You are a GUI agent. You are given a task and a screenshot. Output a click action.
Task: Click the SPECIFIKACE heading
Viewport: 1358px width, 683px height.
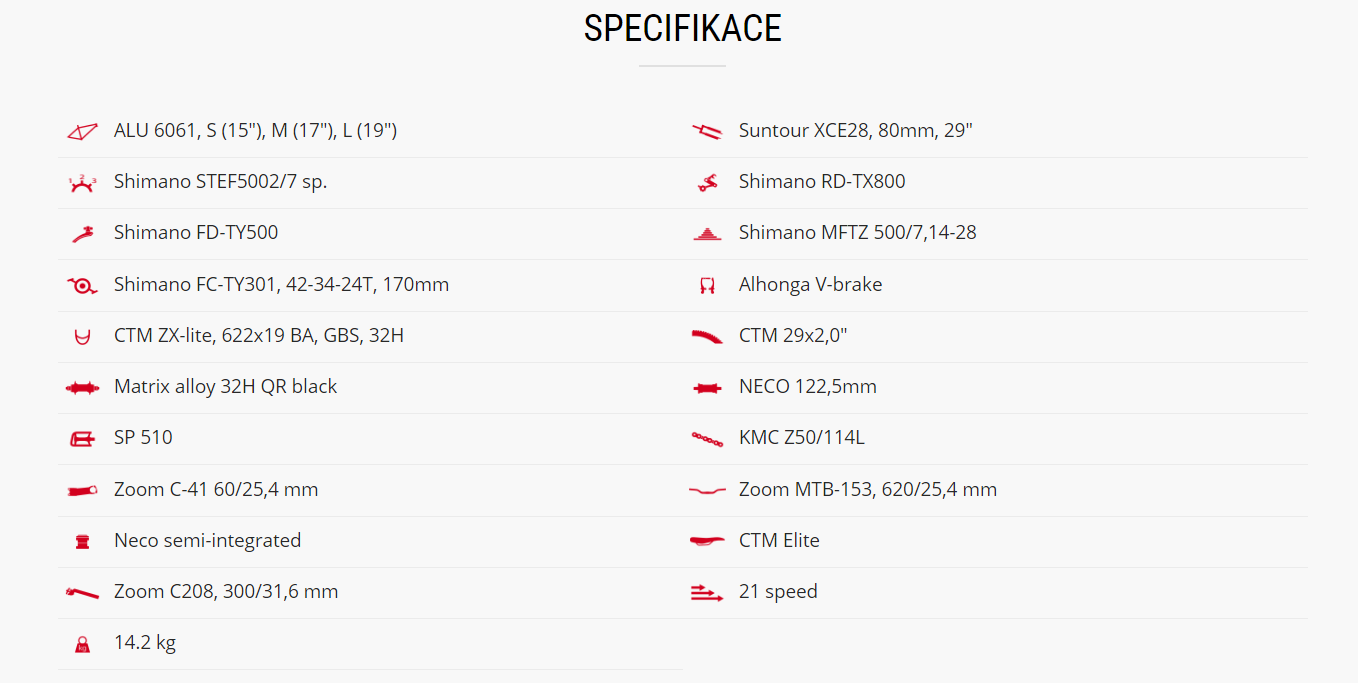pyautogui.click(x=683, y=28)
